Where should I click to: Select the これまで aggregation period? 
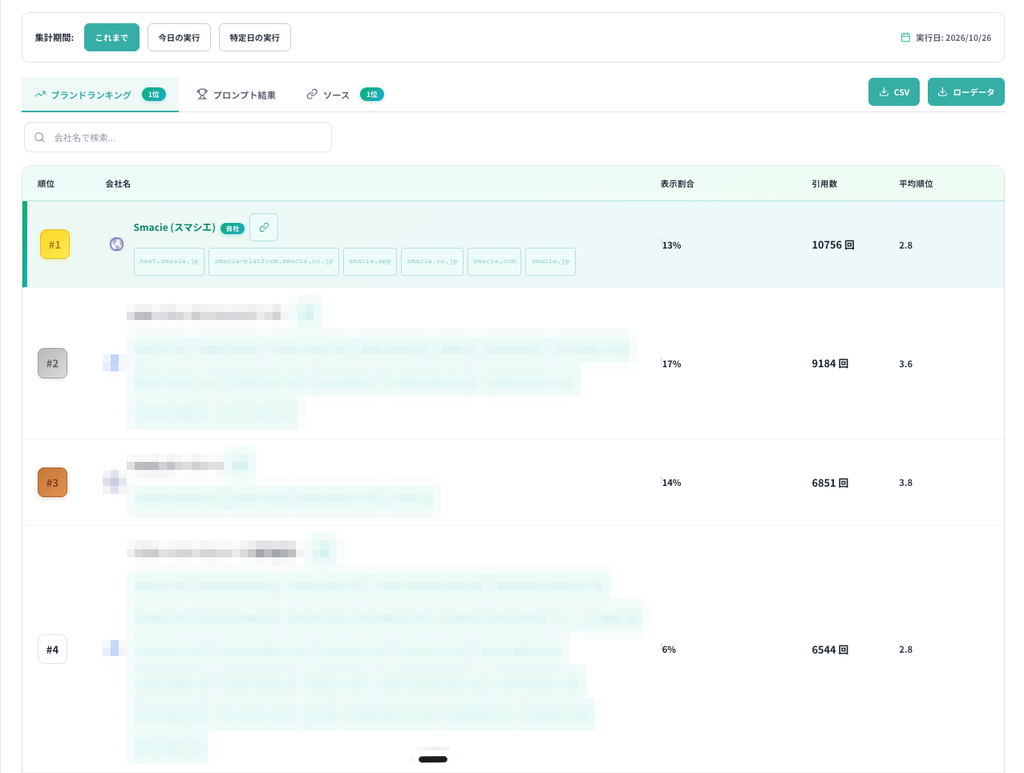point(112,37)
